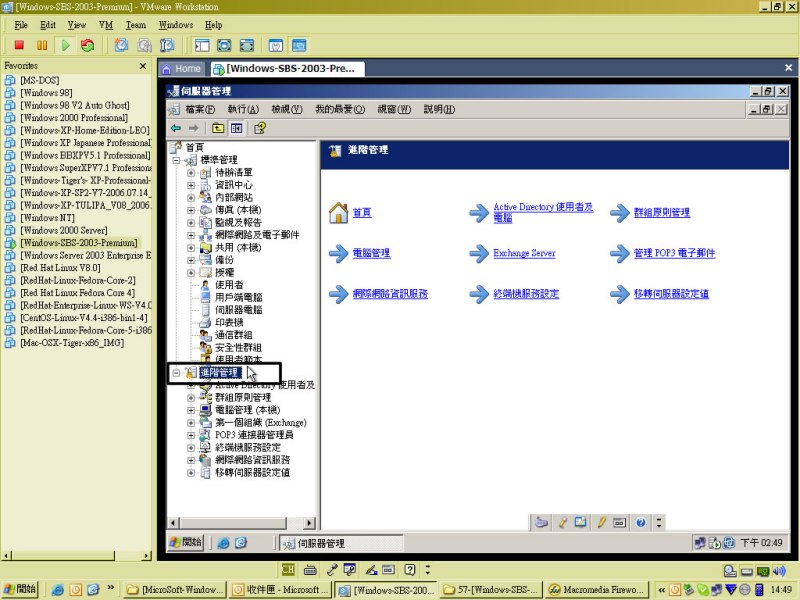Image resolution: width=800 pixels, height=600 pixels.
Task: Expand the 終端機服務設定 tree node
Action: 191,447
